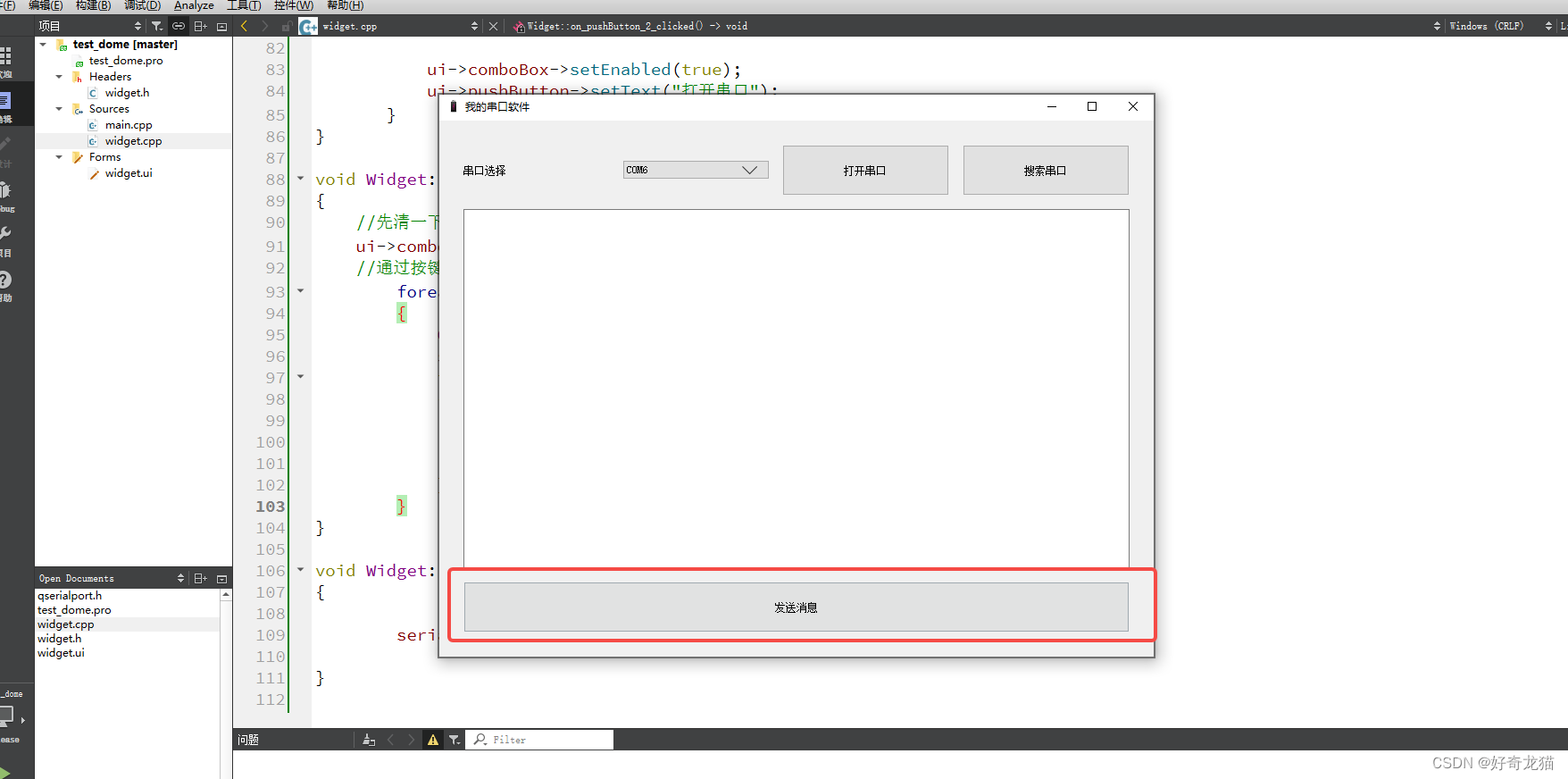Toggle synchronize with editor link icon
The image size is (1568, 779).
tap(179, 26)
